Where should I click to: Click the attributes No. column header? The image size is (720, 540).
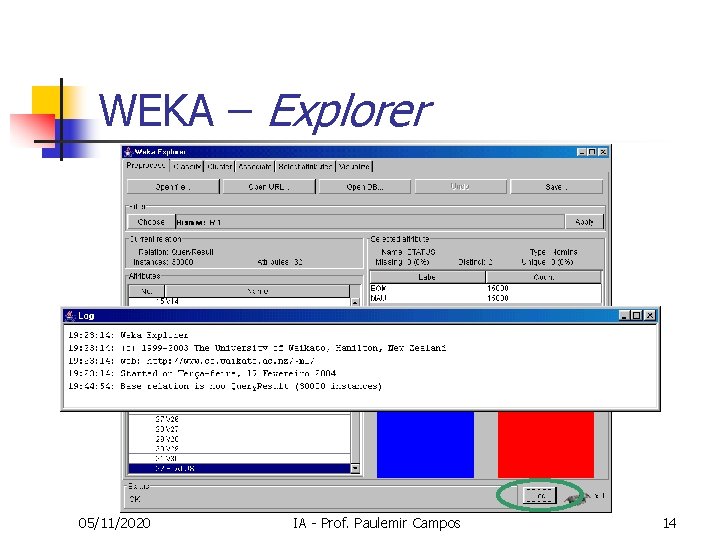point(146,291)
